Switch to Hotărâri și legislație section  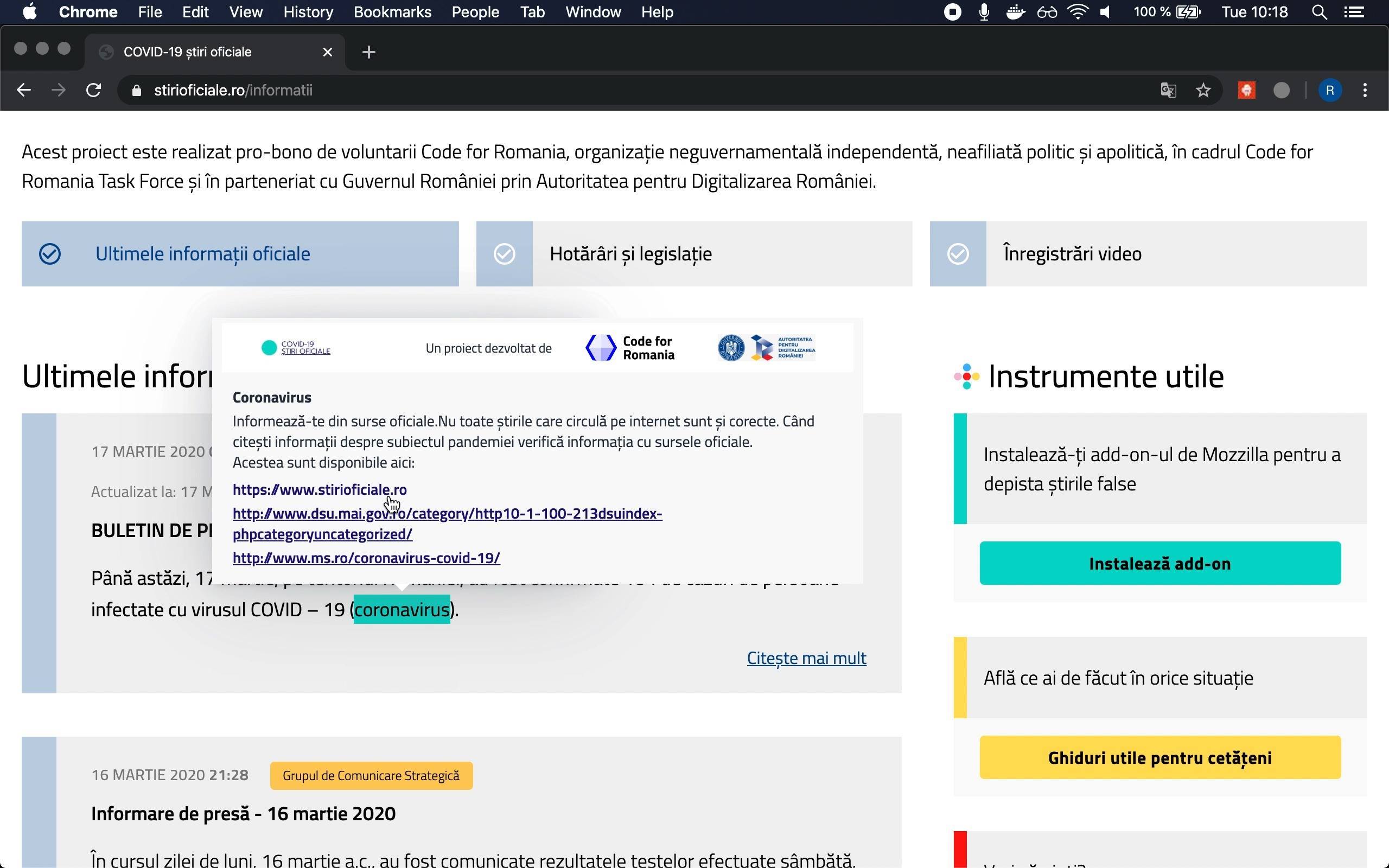[694, 254]
